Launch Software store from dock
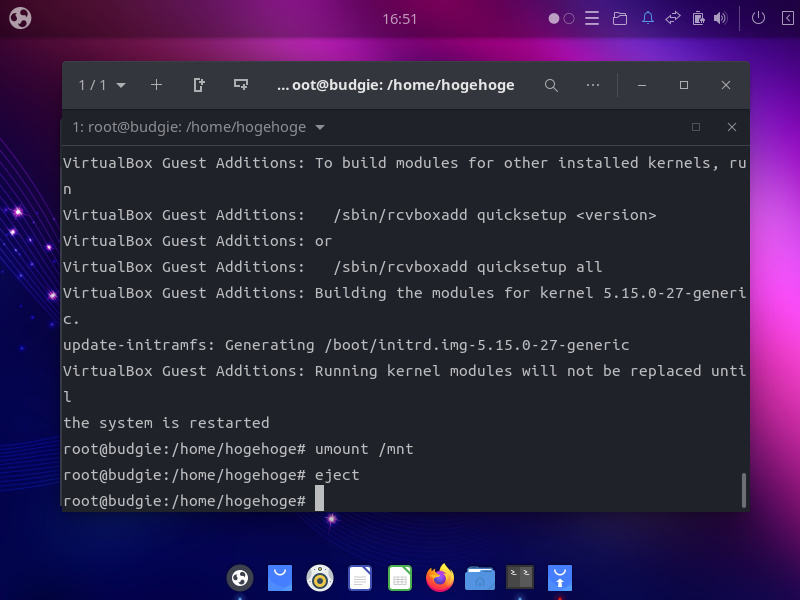The height and width of the screenshot is (600, 800). (280, 578)
